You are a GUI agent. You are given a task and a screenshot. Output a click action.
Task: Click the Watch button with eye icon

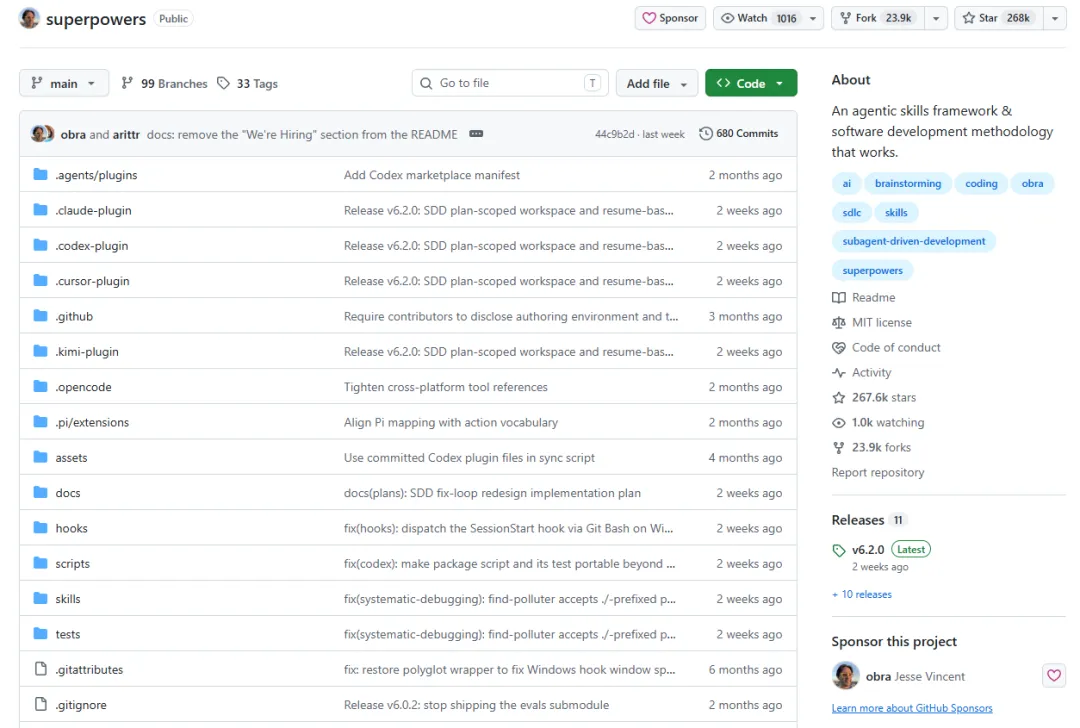(x=757, y=18)
